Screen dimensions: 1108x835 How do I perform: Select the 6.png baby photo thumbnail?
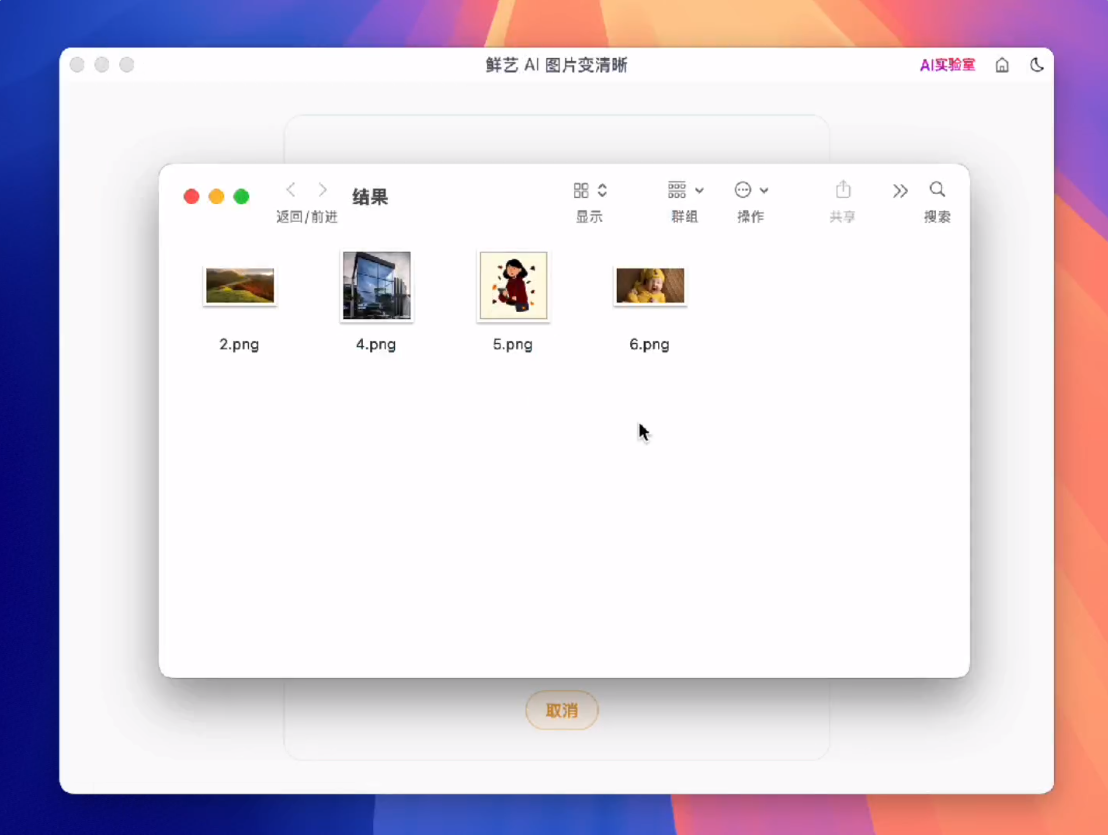[650, 285]
